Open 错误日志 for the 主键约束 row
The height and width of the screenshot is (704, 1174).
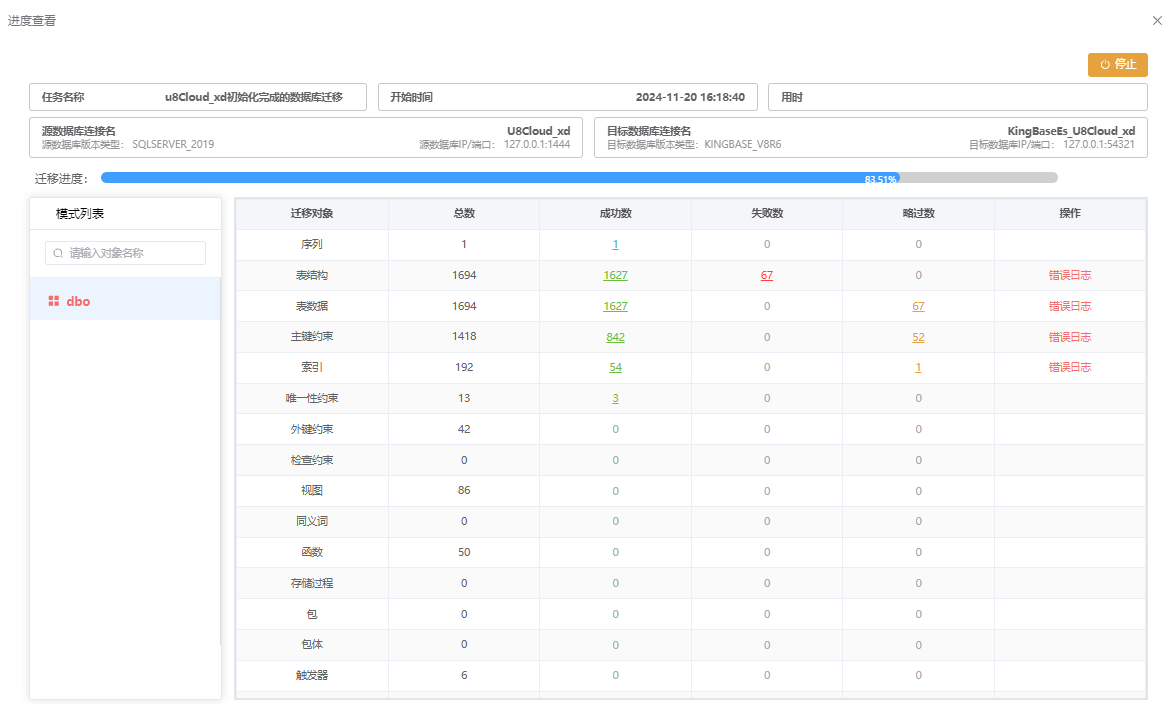pos(1069,337)
